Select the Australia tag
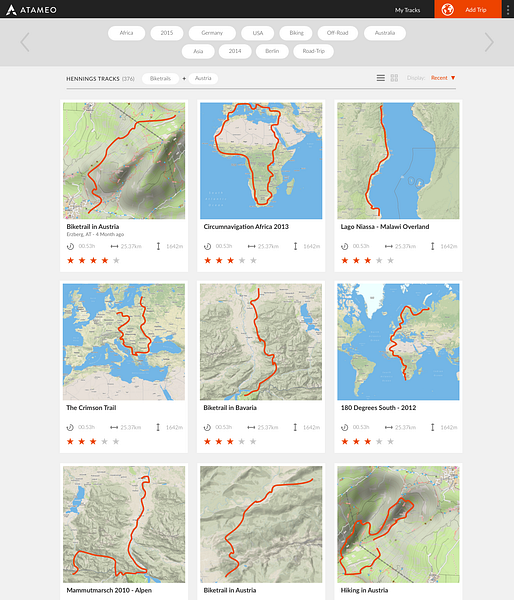Image resolution: width=514 pixels, height=600 pixels. click(x=385, y=33)
